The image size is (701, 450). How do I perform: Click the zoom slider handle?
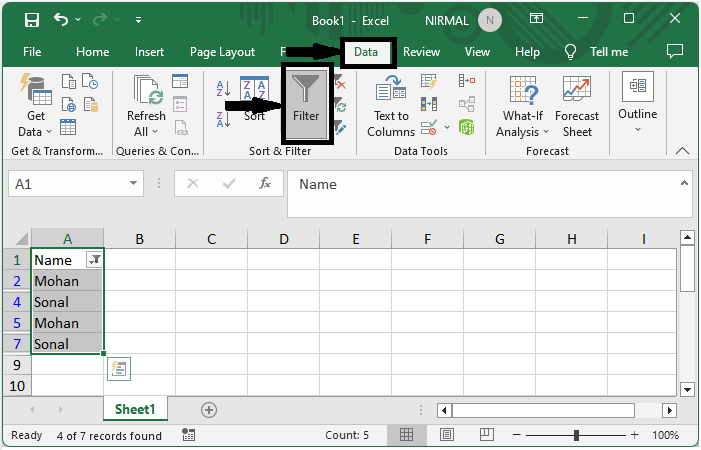point(576,435)
